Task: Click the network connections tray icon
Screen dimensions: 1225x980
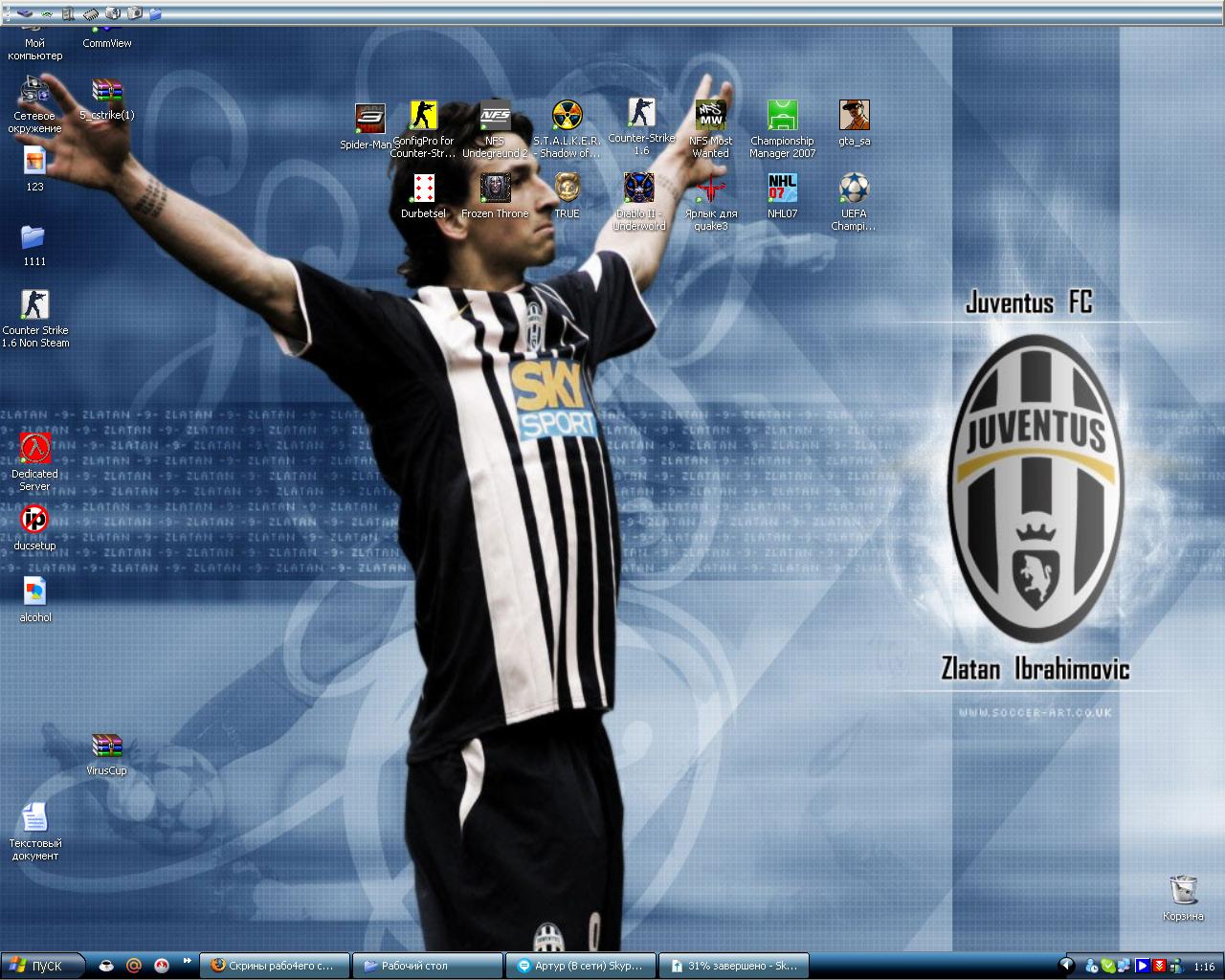Action: click(1125, 966)
